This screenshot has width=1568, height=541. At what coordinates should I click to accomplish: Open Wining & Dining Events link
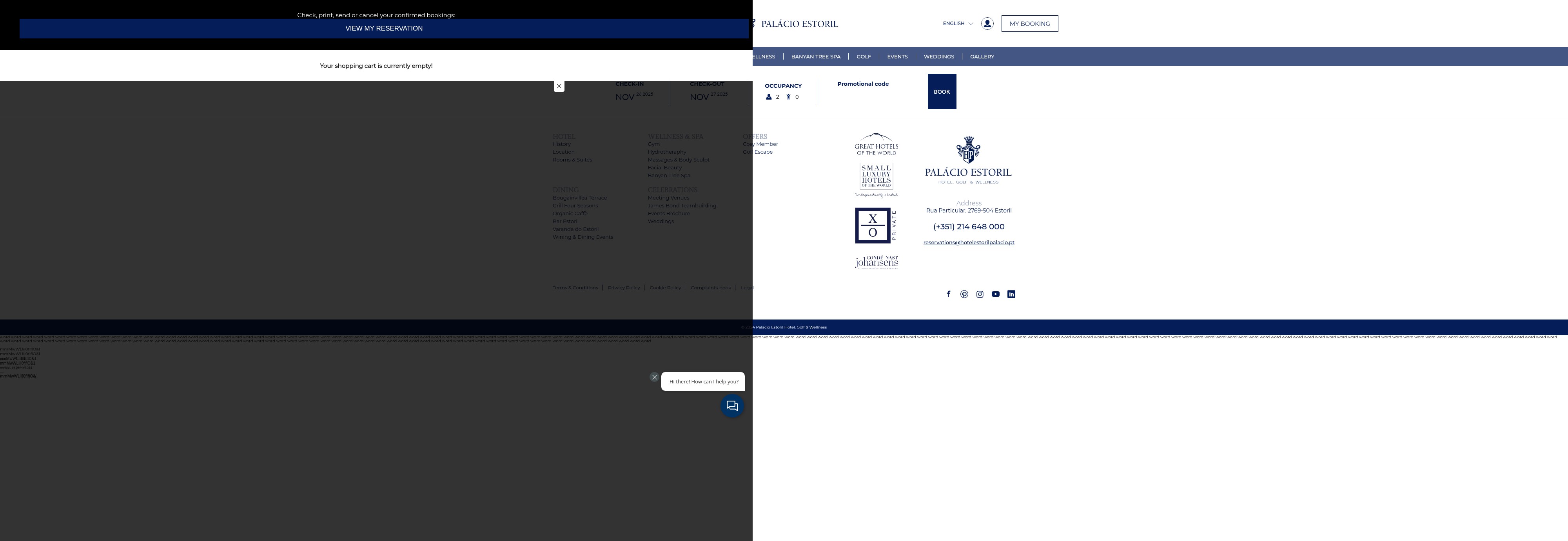[583, 237]
